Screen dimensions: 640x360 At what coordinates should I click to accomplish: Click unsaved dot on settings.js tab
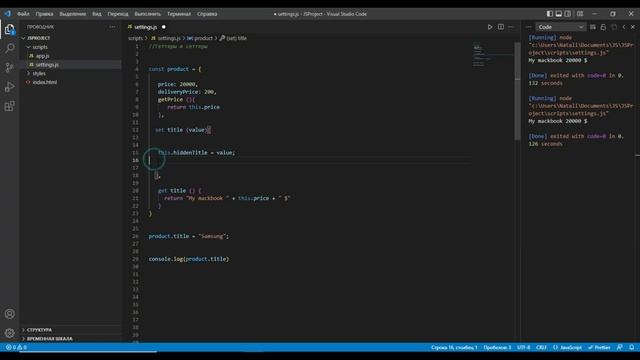click(x=164, y=27)
